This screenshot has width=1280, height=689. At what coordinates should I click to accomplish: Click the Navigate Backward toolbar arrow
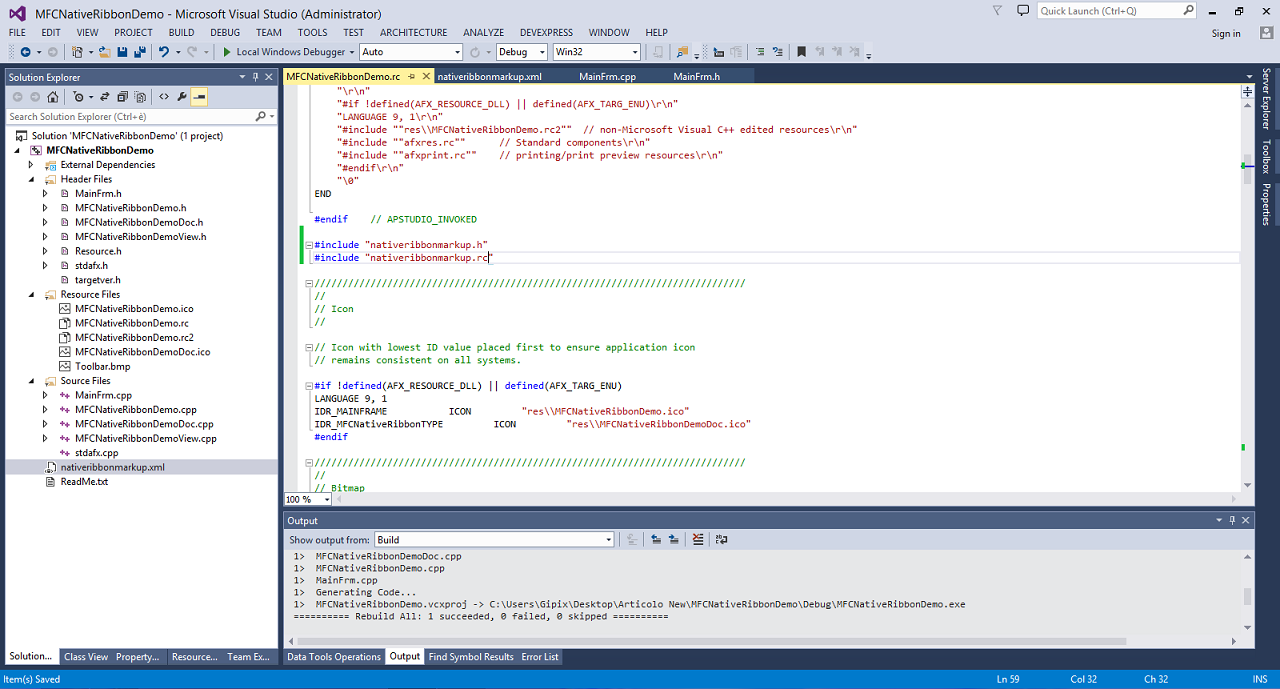(24, 52)
